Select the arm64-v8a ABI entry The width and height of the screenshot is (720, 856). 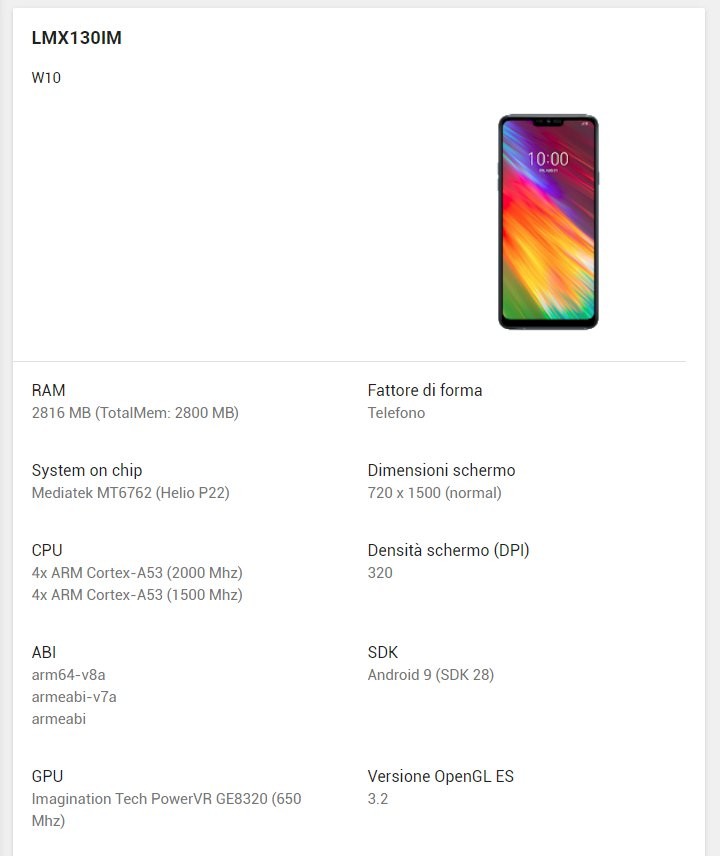69,675
